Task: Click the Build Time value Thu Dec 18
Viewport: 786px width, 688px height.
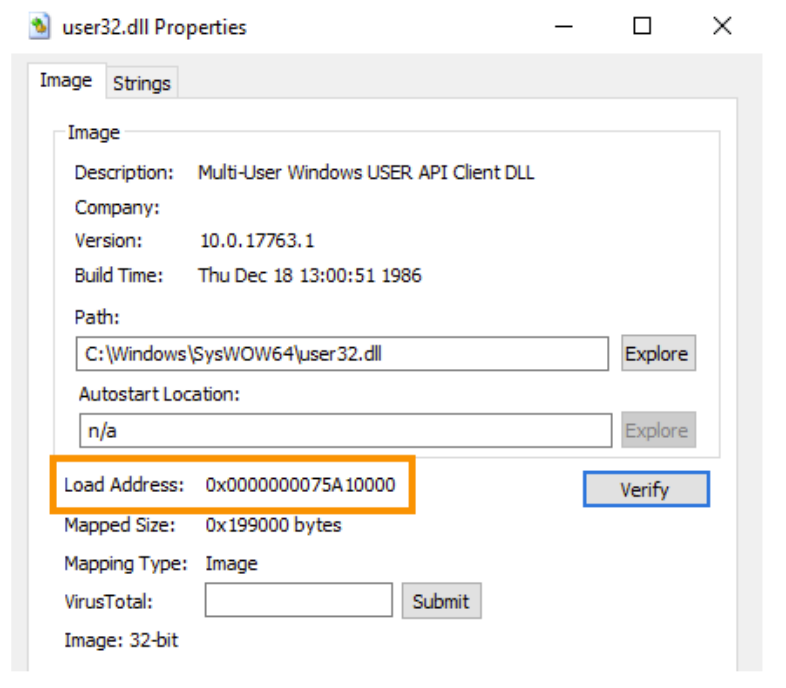Action: [x=310, y=275]
